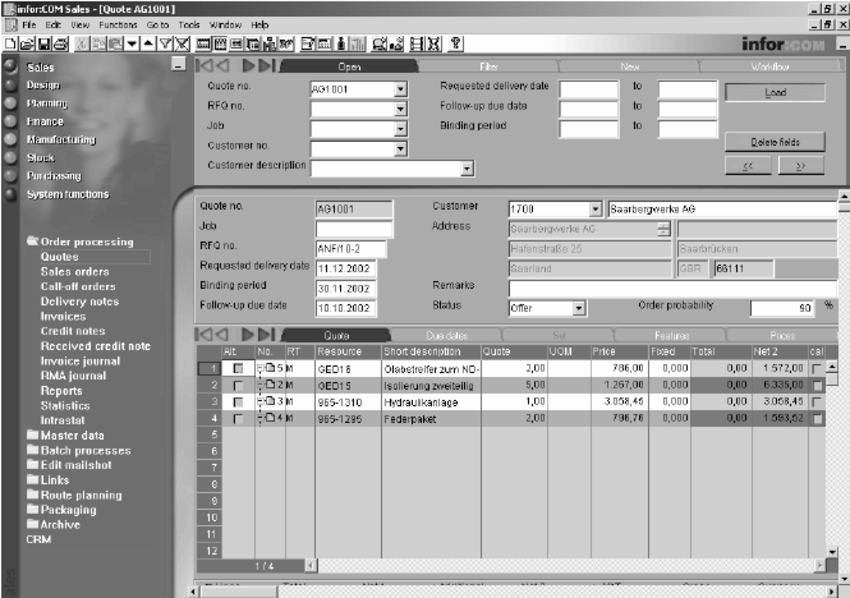Open the Customer 1700 dropdown
Screen dimensions: 850x598
[x=596, y=209]
